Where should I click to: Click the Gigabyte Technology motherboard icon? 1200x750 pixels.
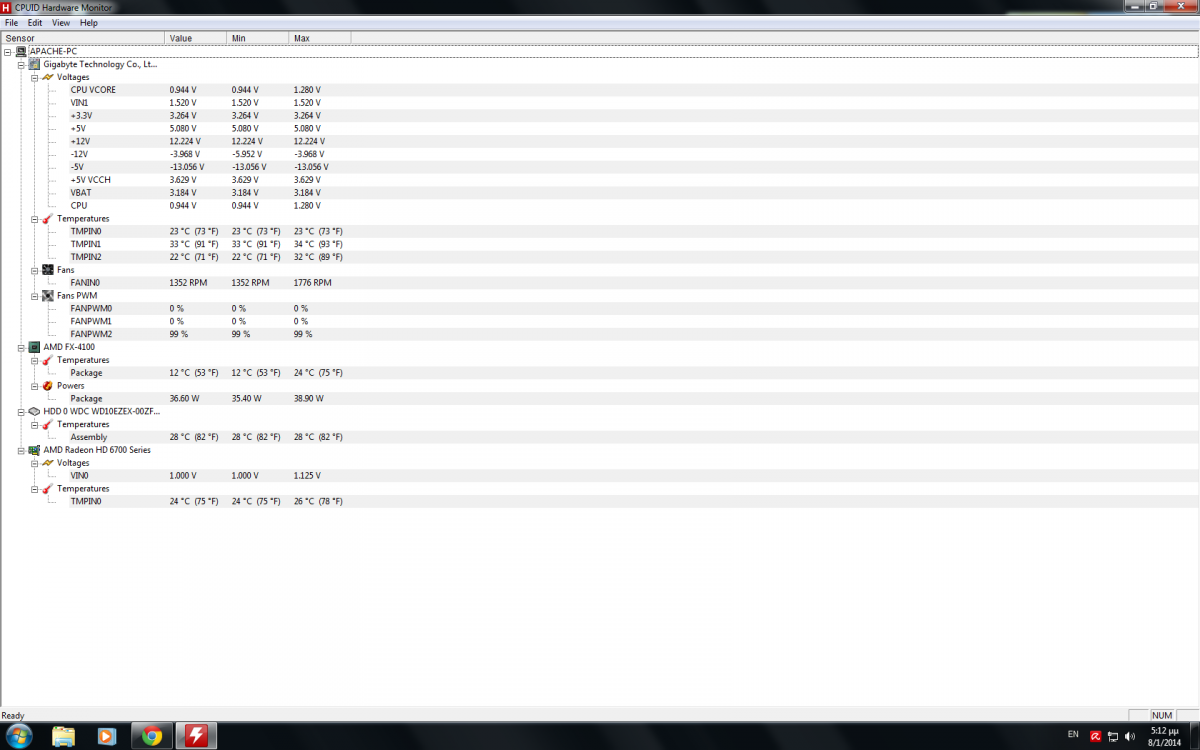(34, 64)
